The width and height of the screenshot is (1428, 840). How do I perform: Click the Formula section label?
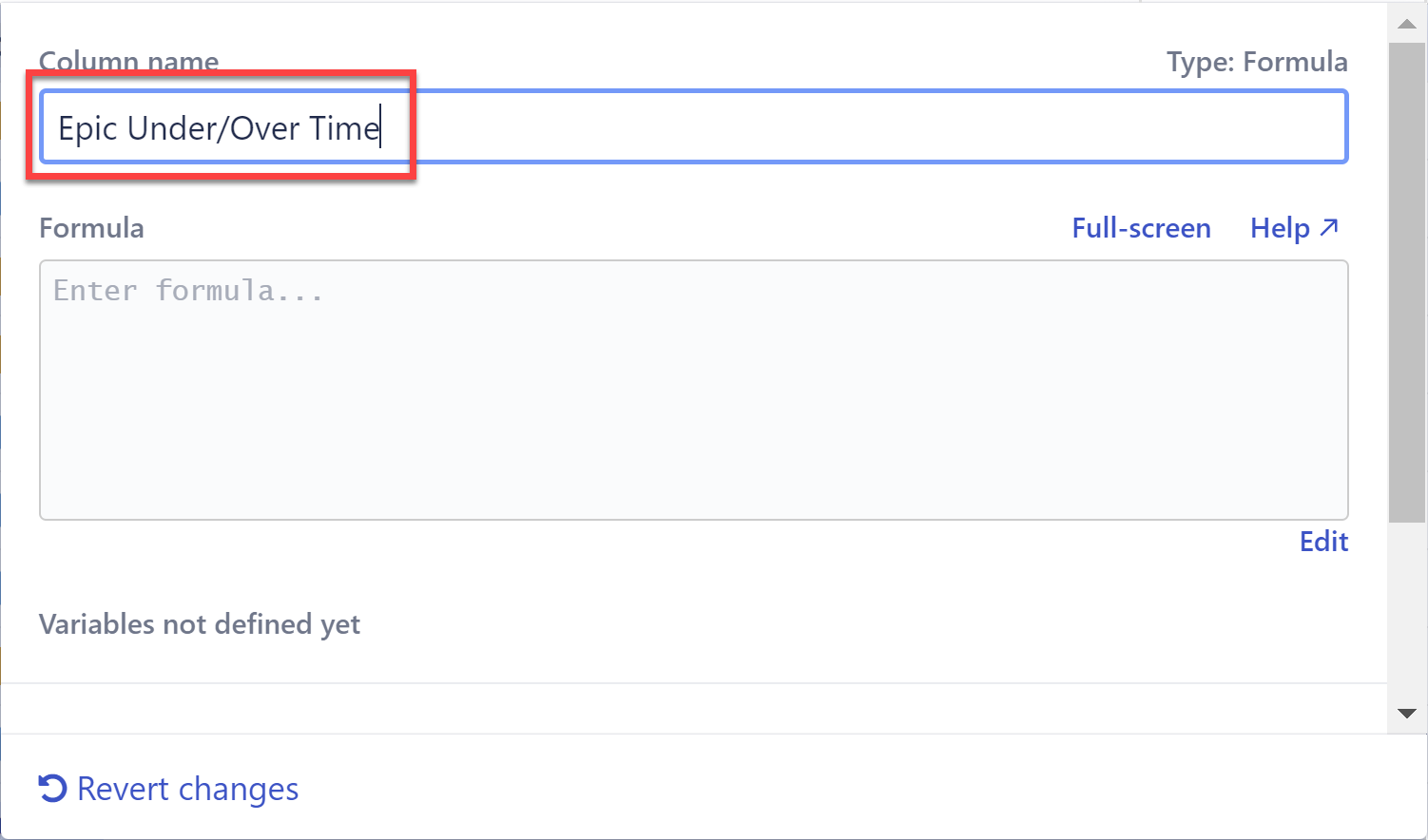point(91,227)
